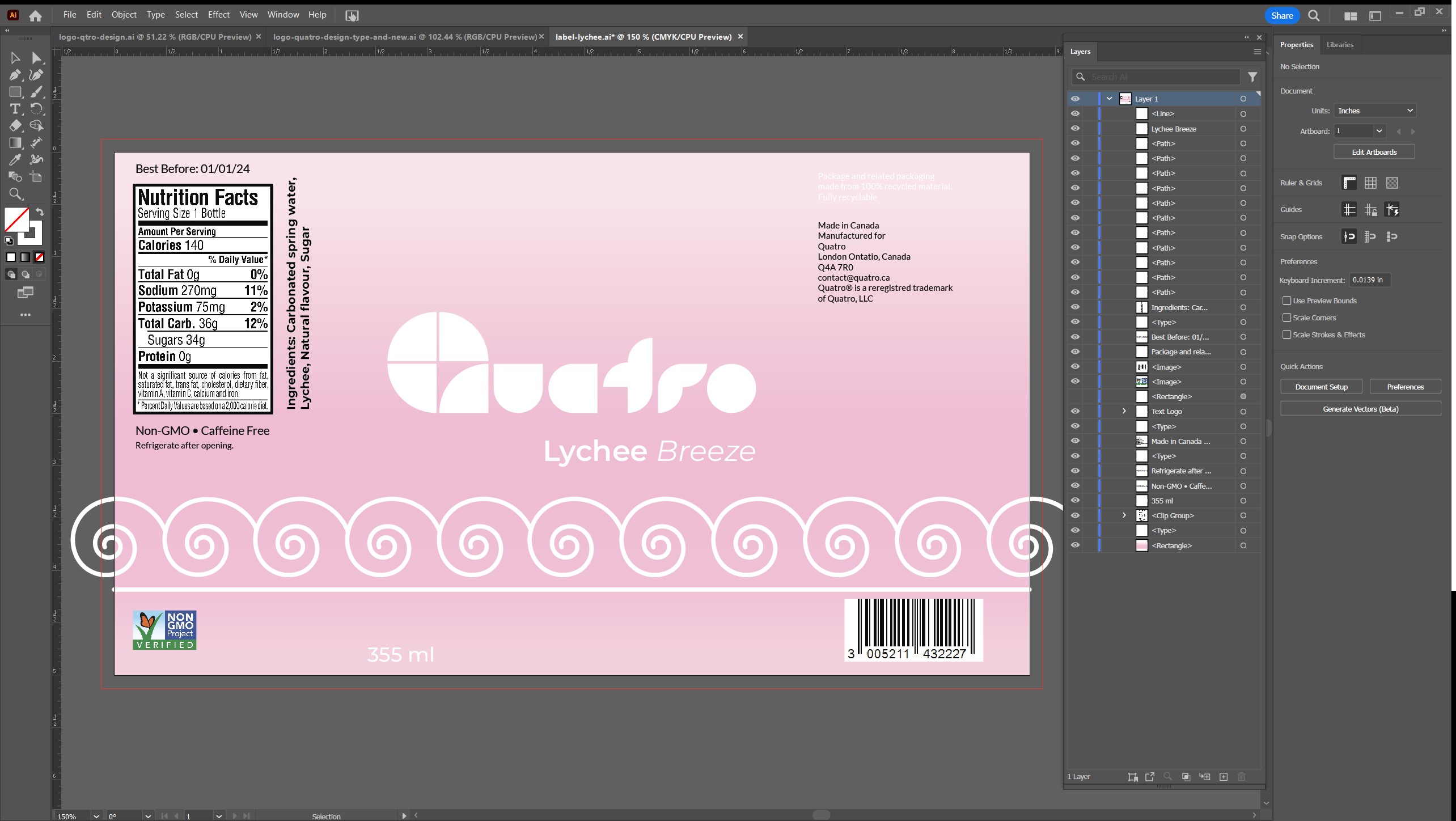Click the Document Setup button
Viewport: 1456px width, 821px height.
[x=1321, y=387]
